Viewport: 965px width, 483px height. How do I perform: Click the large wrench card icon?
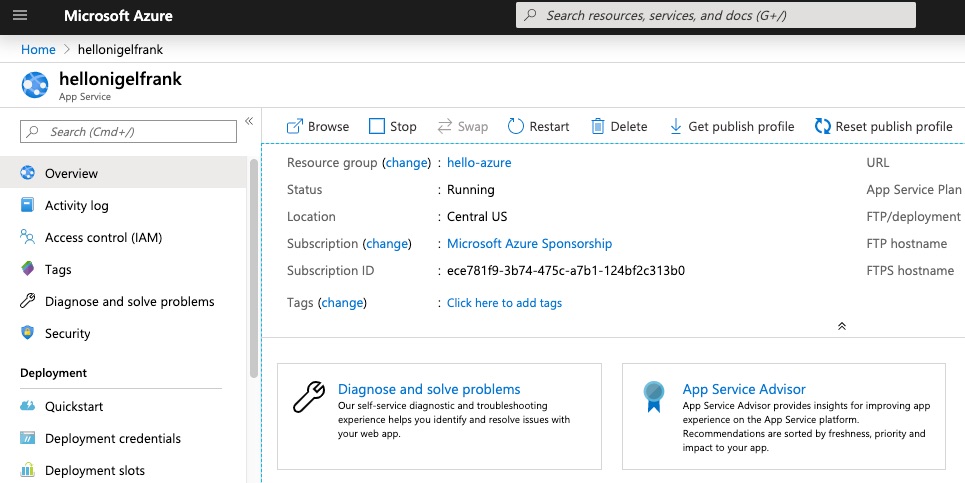click(308, 397)
